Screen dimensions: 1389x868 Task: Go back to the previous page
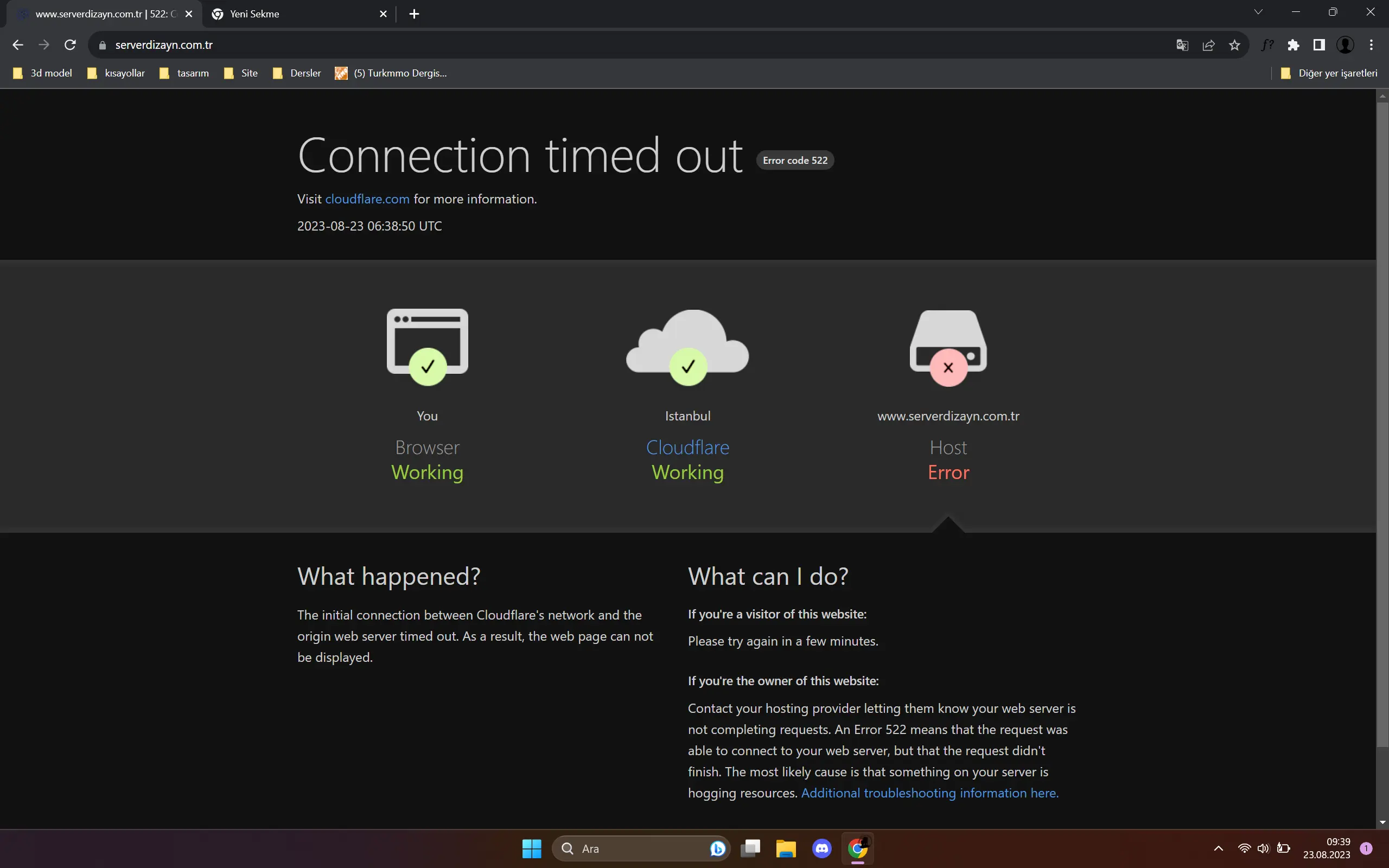18,45
